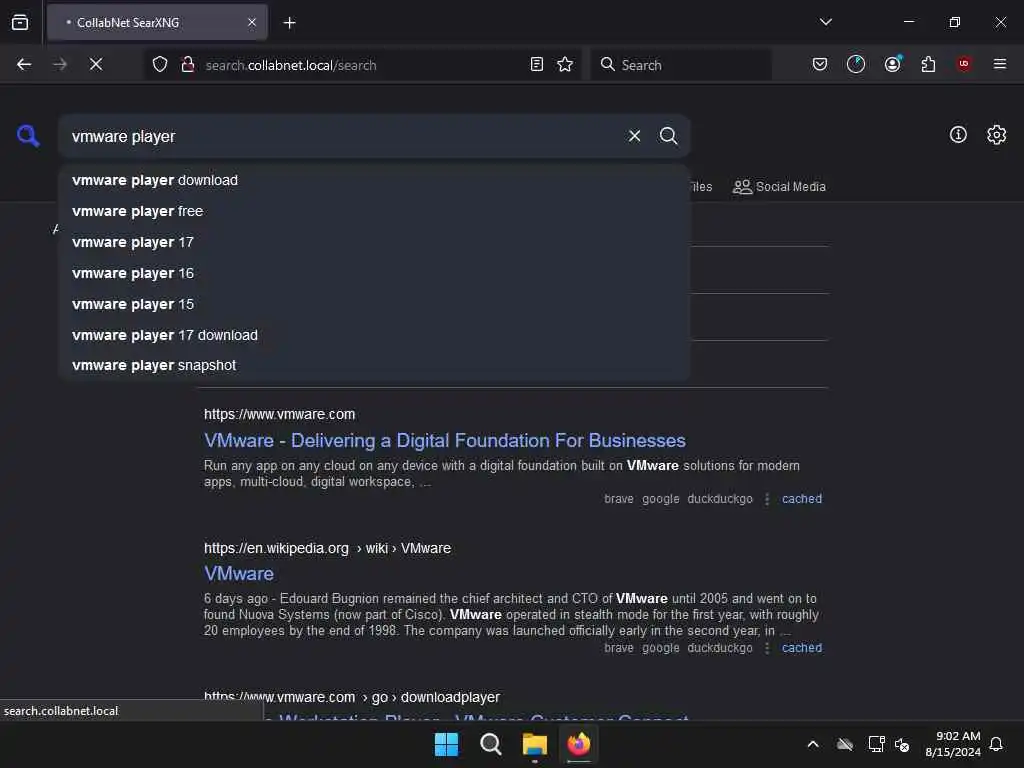Stop loading the current page
This screenshot has width=1024, height=768.
(x=96, y=64)
